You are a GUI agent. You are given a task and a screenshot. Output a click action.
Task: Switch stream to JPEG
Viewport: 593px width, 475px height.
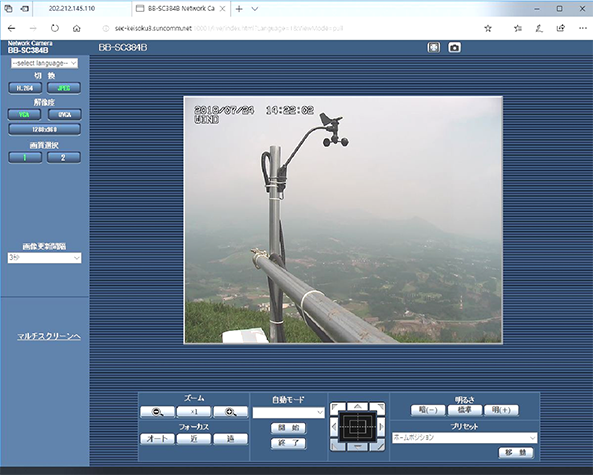pyautogui.click(x=64, y=88)
